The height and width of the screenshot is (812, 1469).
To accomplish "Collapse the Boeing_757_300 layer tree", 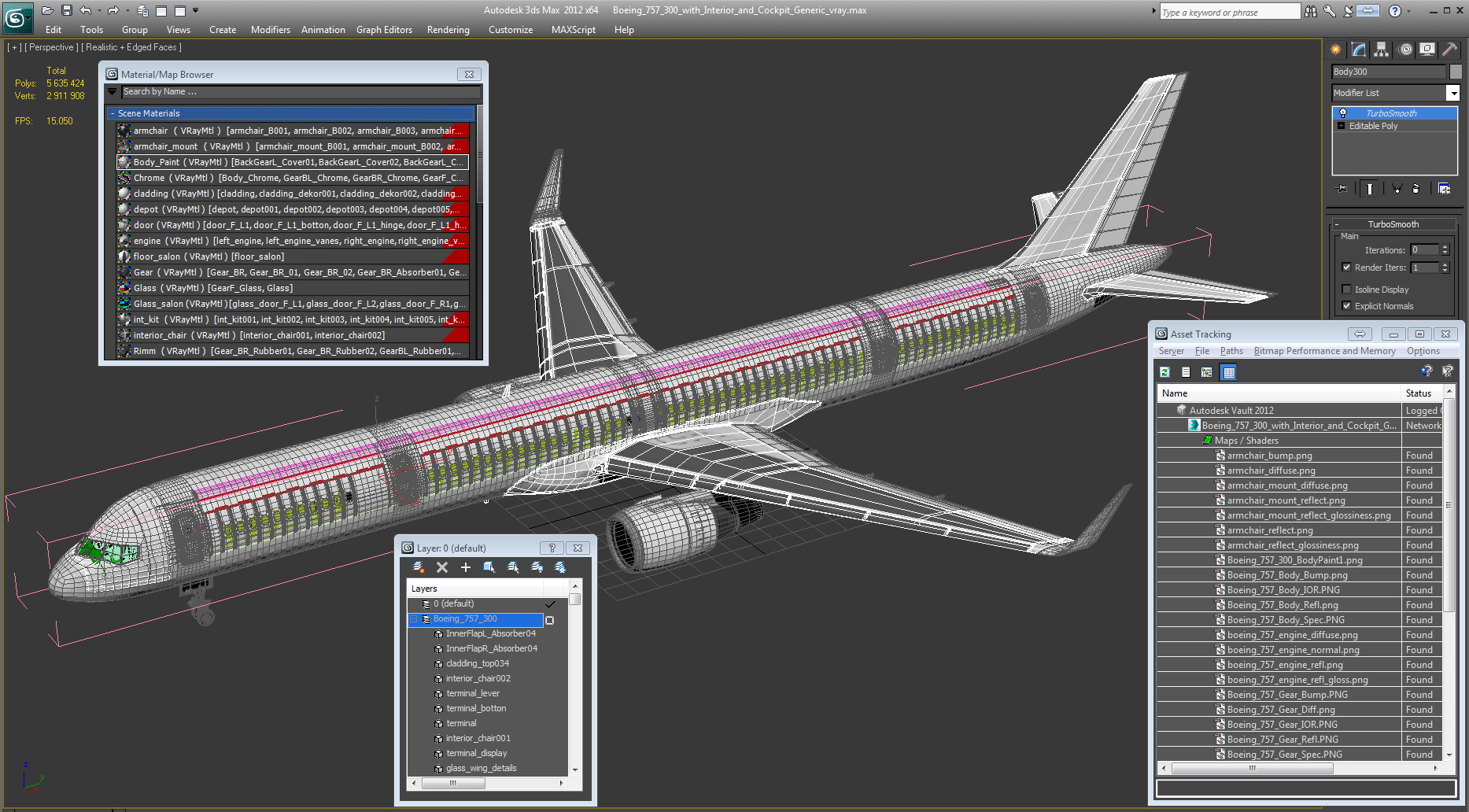I will (x=413, y=619).
